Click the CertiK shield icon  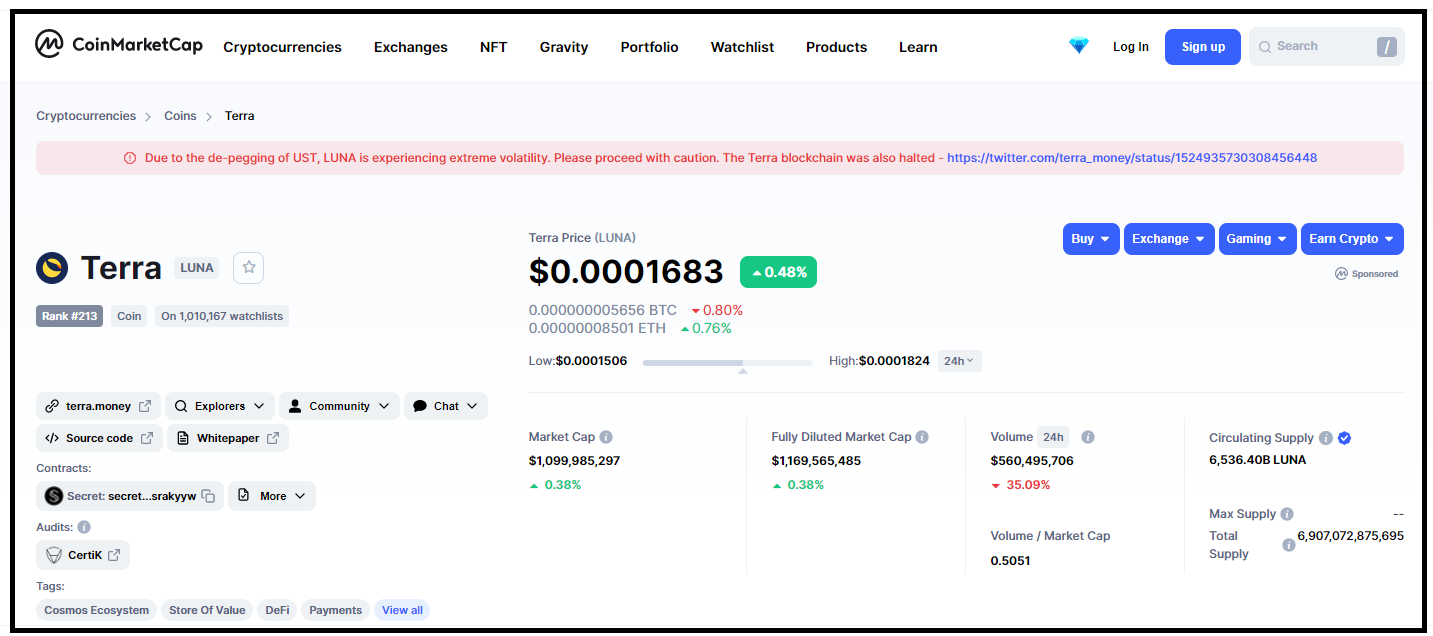(54, 555)
